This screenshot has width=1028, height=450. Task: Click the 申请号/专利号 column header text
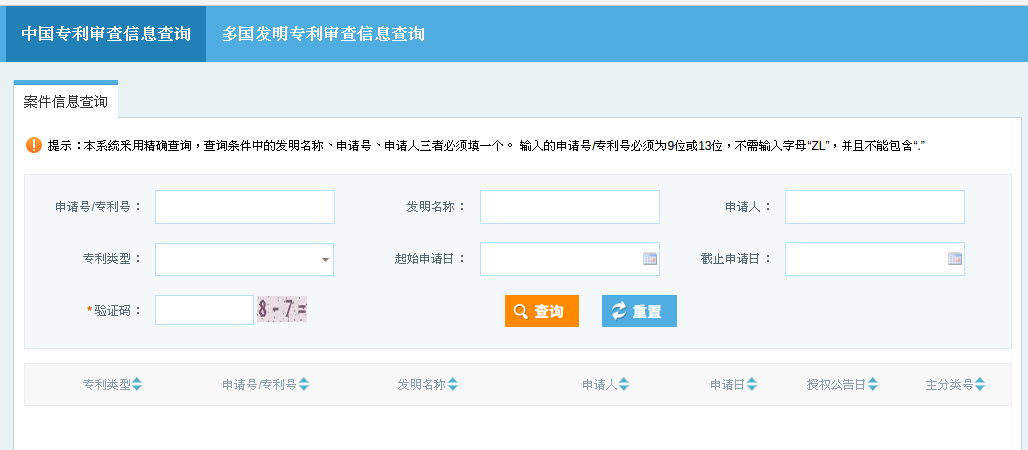tap(259, 385)
